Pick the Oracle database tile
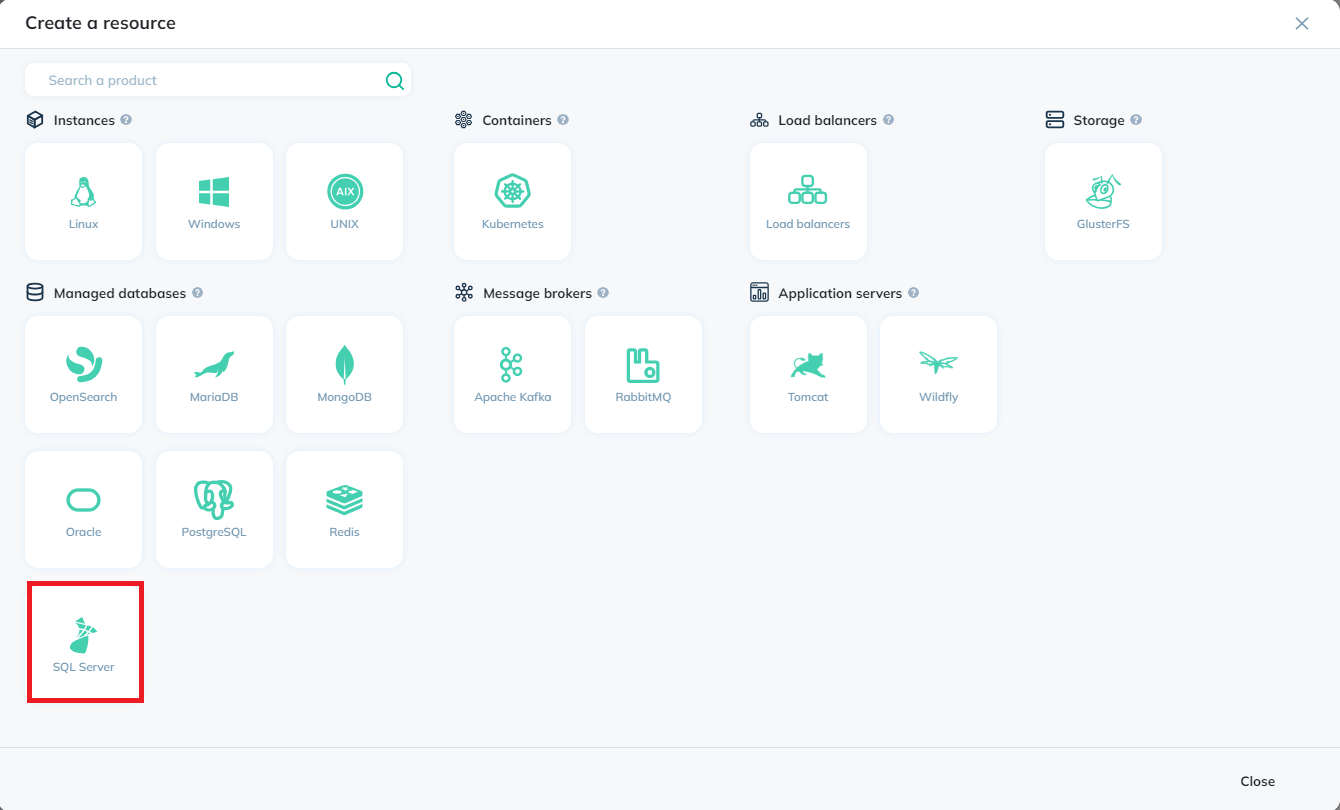 pyautogui.click(x=84, y=509)
